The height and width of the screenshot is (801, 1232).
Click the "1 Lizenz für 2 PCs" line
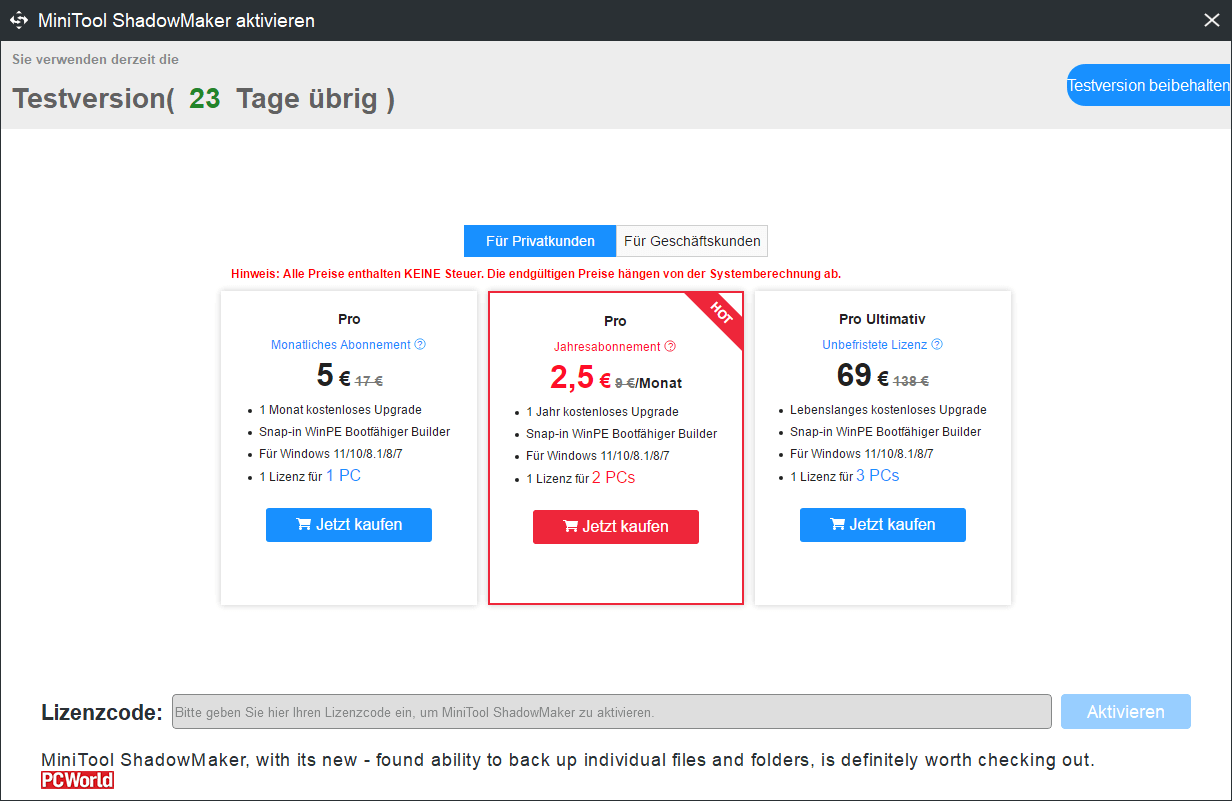pyautogui.click(x=581, y=478)
